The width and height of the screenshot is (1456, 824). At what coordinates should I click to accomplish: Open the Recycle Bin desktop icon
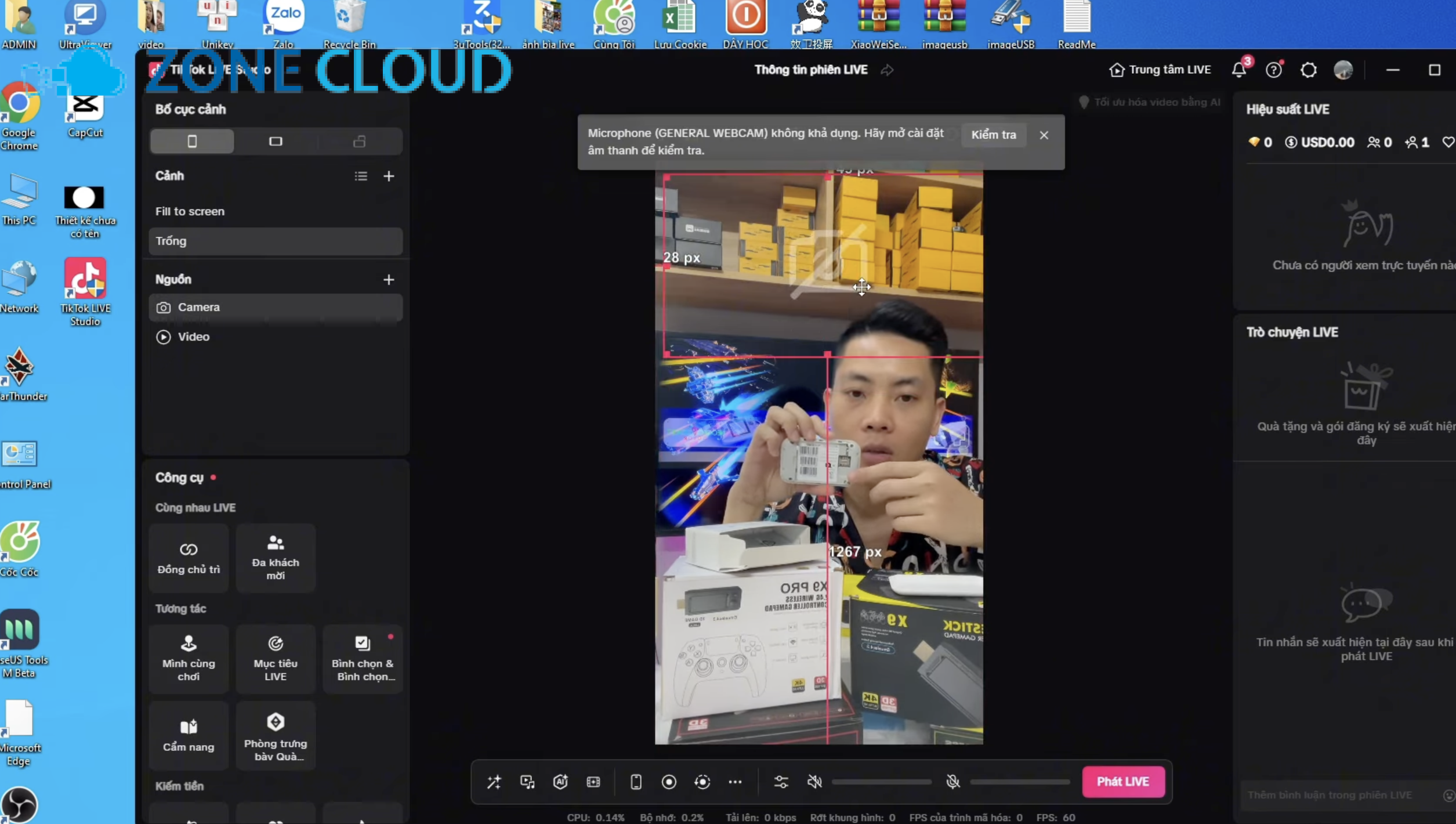(350, 23)
